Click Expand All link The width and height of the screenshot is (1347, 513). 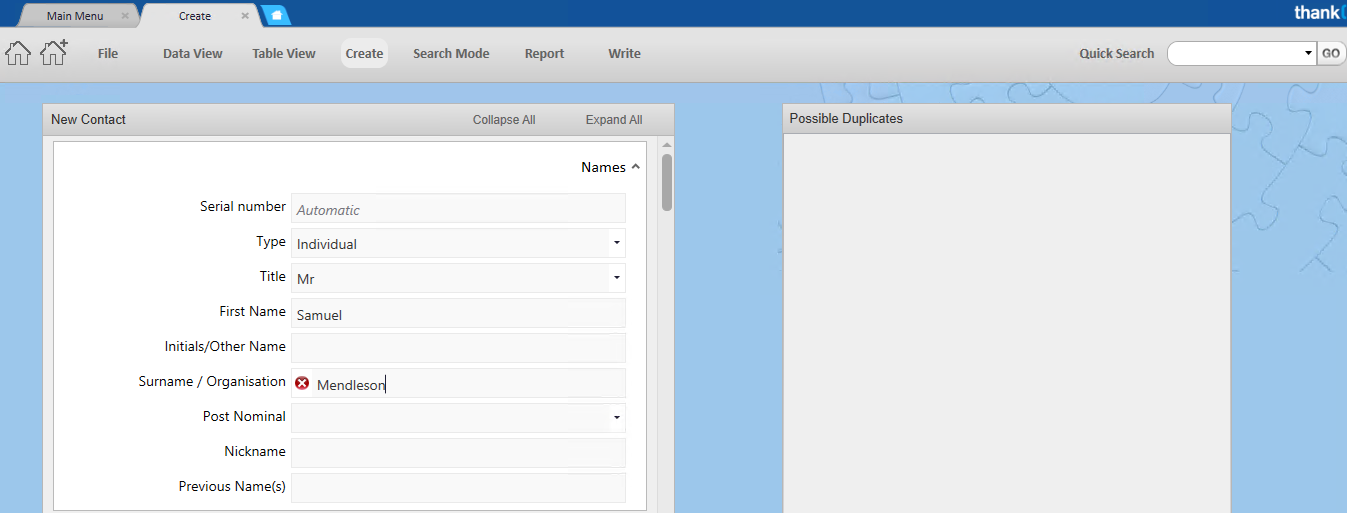pyautogui.click(x=614, y=120)
